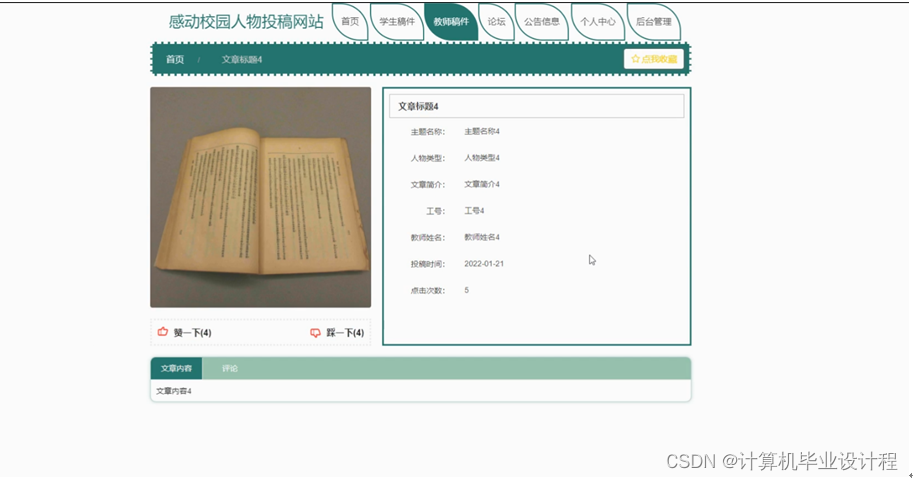Click the value 教师姓名4
The width and height of the screenshot is (913, 480).
click(482, 237)
